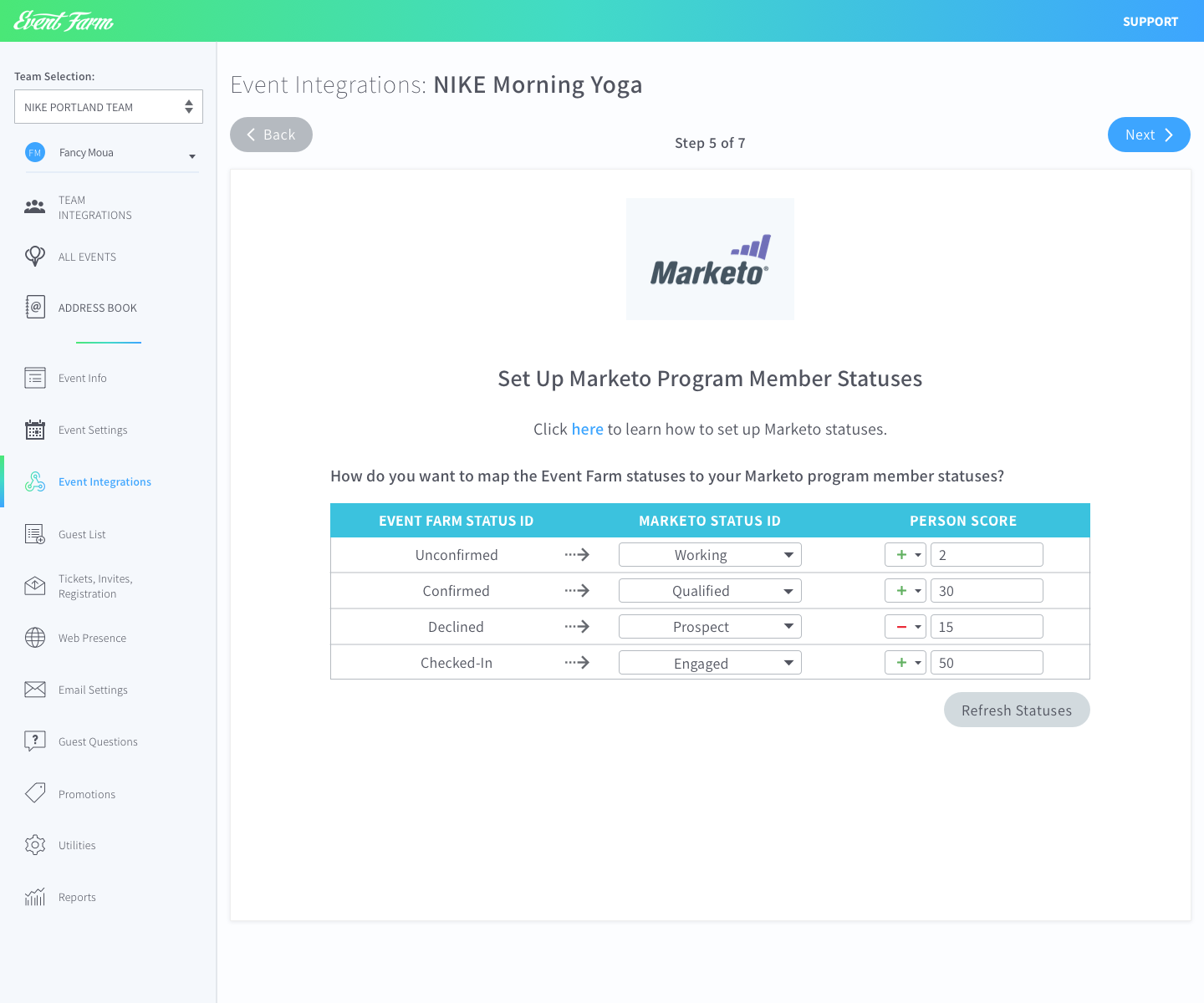
Task: Click the All Events balloon icon
Action: click(x=35, y=256)
